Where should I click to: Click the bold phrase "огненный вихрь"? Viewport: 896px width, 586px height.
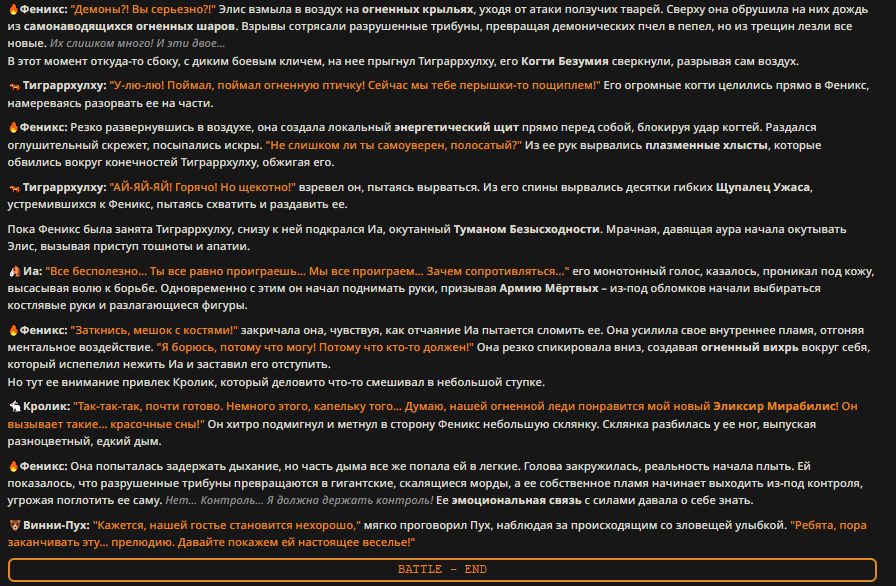pos(750,347)
